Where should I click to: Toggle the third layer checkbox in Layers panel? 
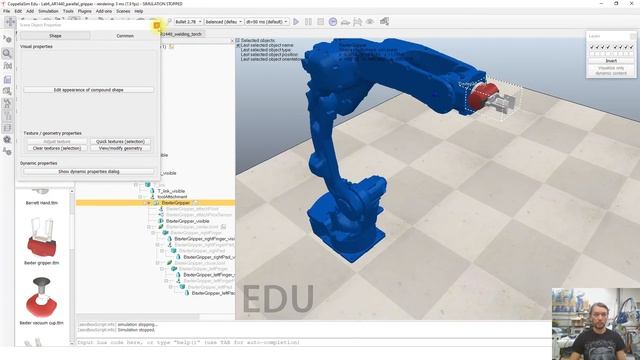tap(603, 47)
